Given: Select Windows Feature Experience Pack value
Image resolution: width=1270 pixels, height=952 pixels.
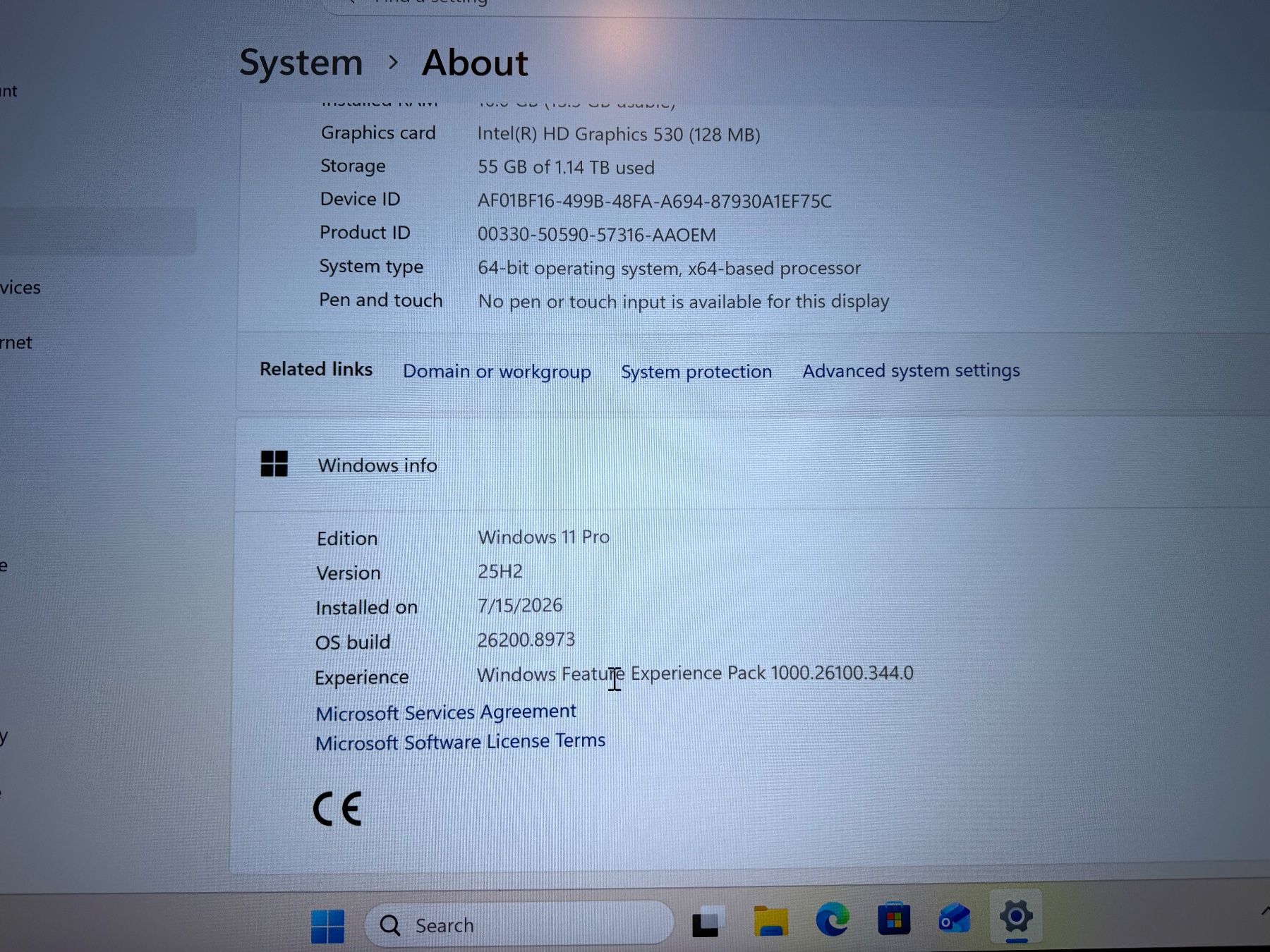Looking at the screenshot, I should pos(696,673).
